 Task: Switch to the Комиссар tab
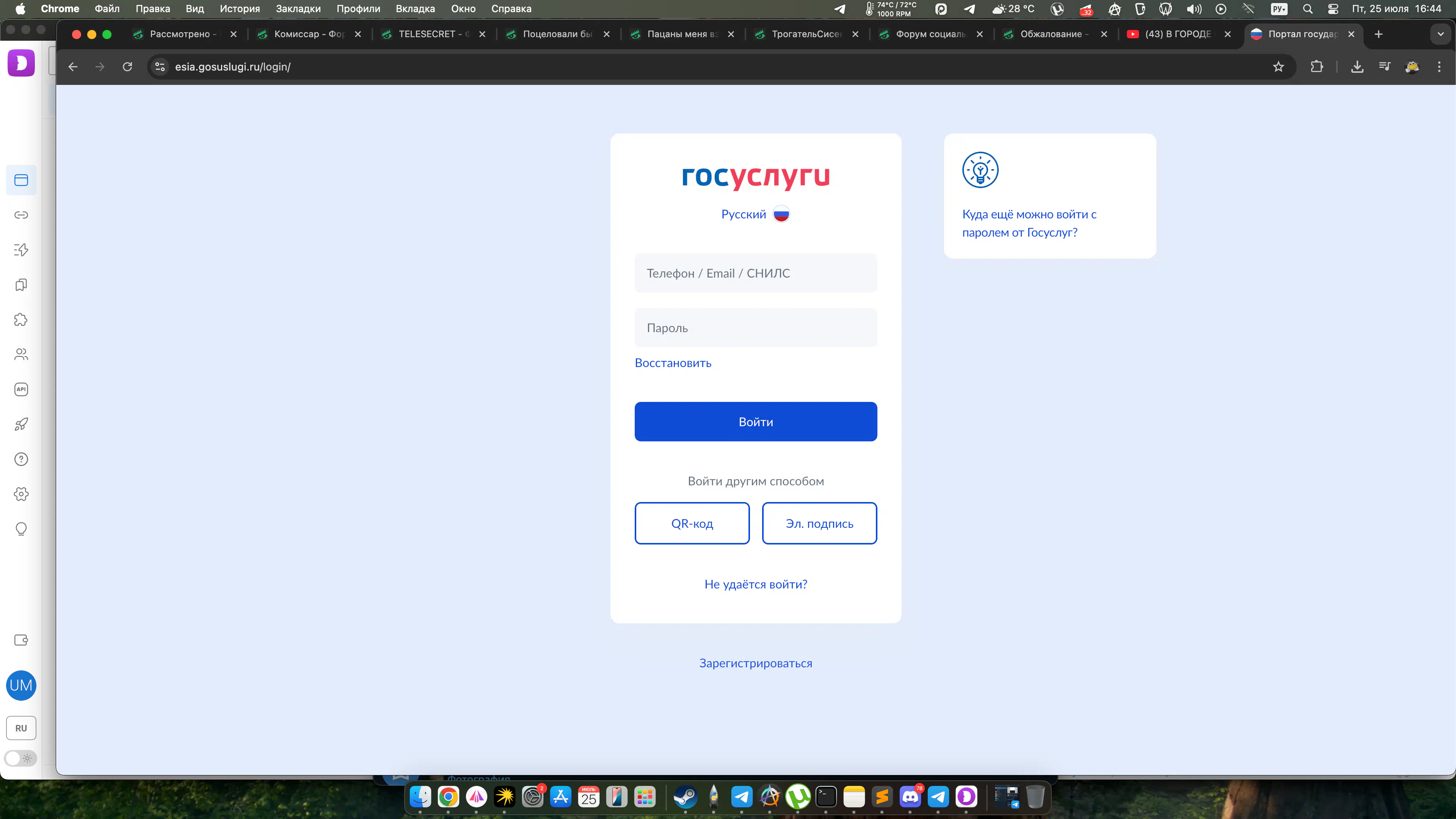pyautogui.click(x=308, y=34)
